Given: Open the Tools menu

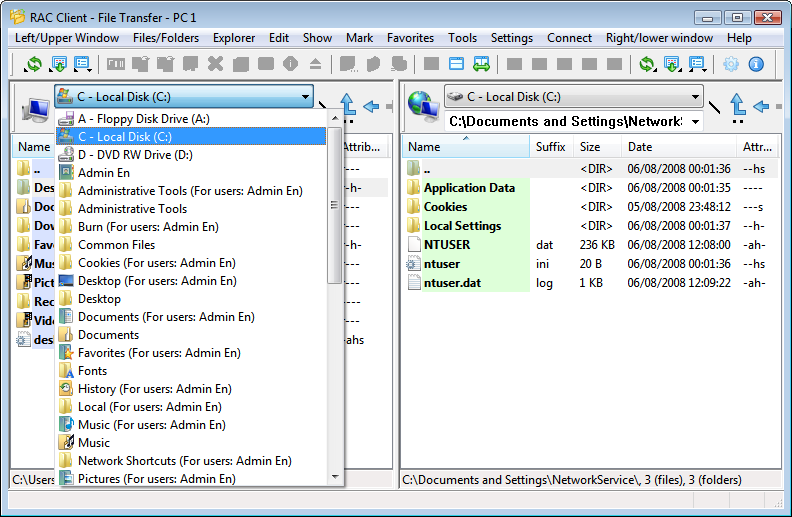Looking at the screenshot, I should pyautogui.click(x=462, y=38).
